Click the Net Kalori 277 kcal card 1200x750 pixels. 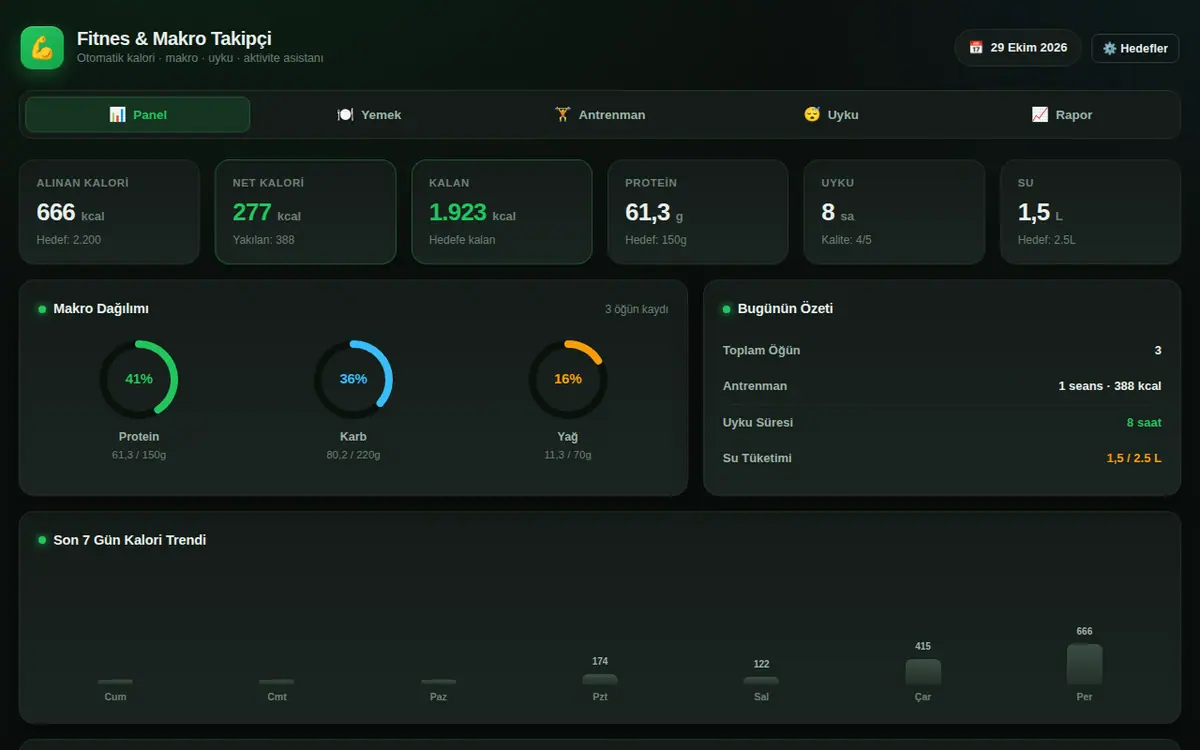(x=305, y=212)
